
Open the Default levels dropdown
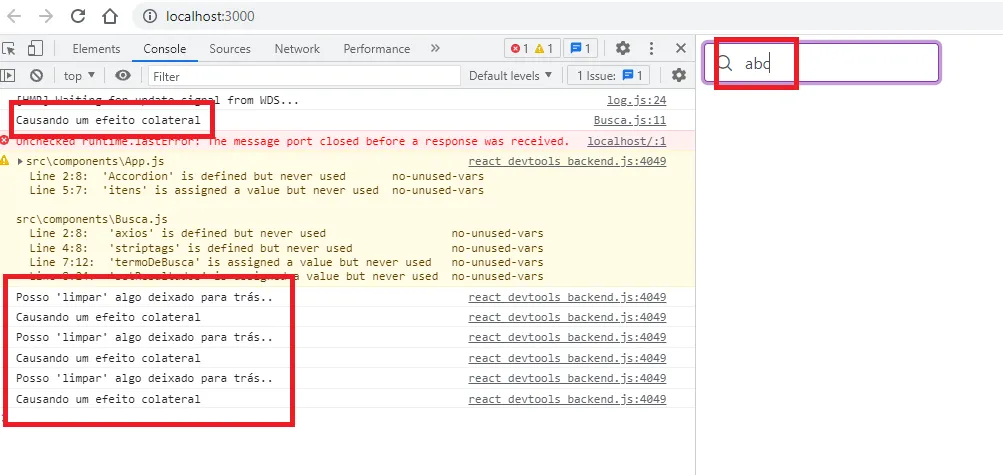pyautogui.click(x=510, y=75)
